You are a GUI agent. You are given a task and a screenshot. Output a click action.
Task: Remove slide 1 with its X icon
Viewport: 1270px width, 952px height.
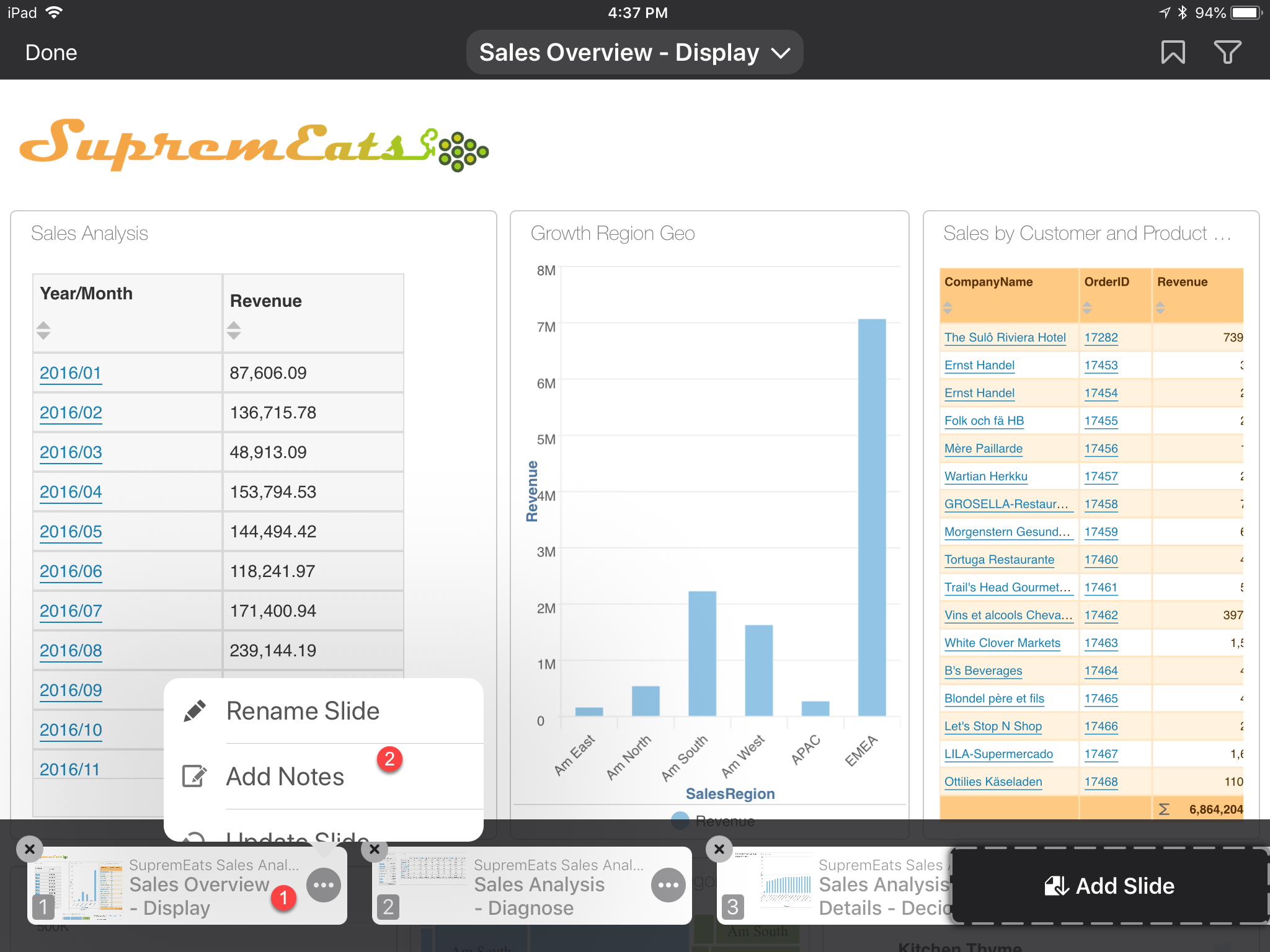(30, 849)
